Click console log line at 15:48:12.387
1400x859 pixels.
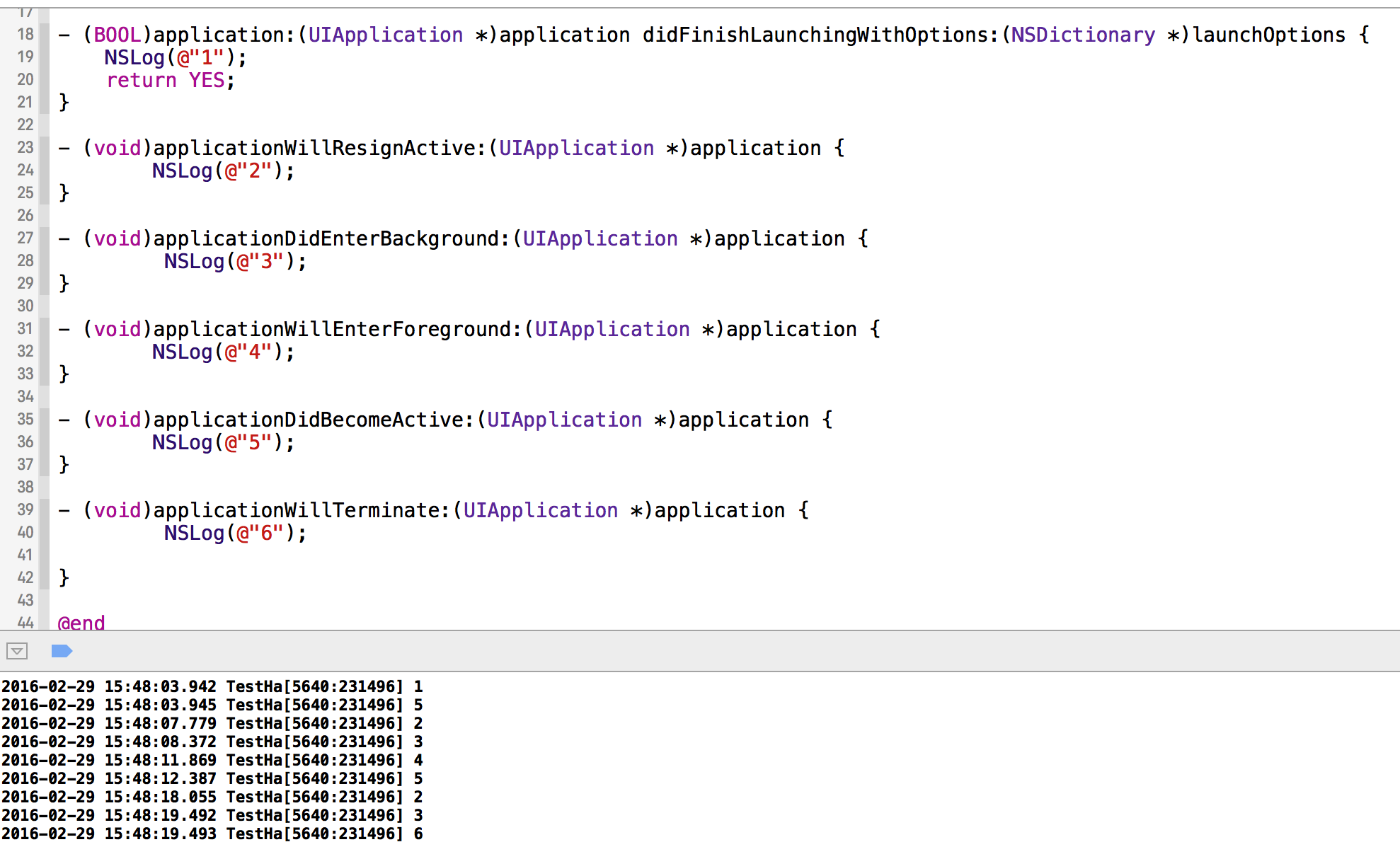point(212,778)
